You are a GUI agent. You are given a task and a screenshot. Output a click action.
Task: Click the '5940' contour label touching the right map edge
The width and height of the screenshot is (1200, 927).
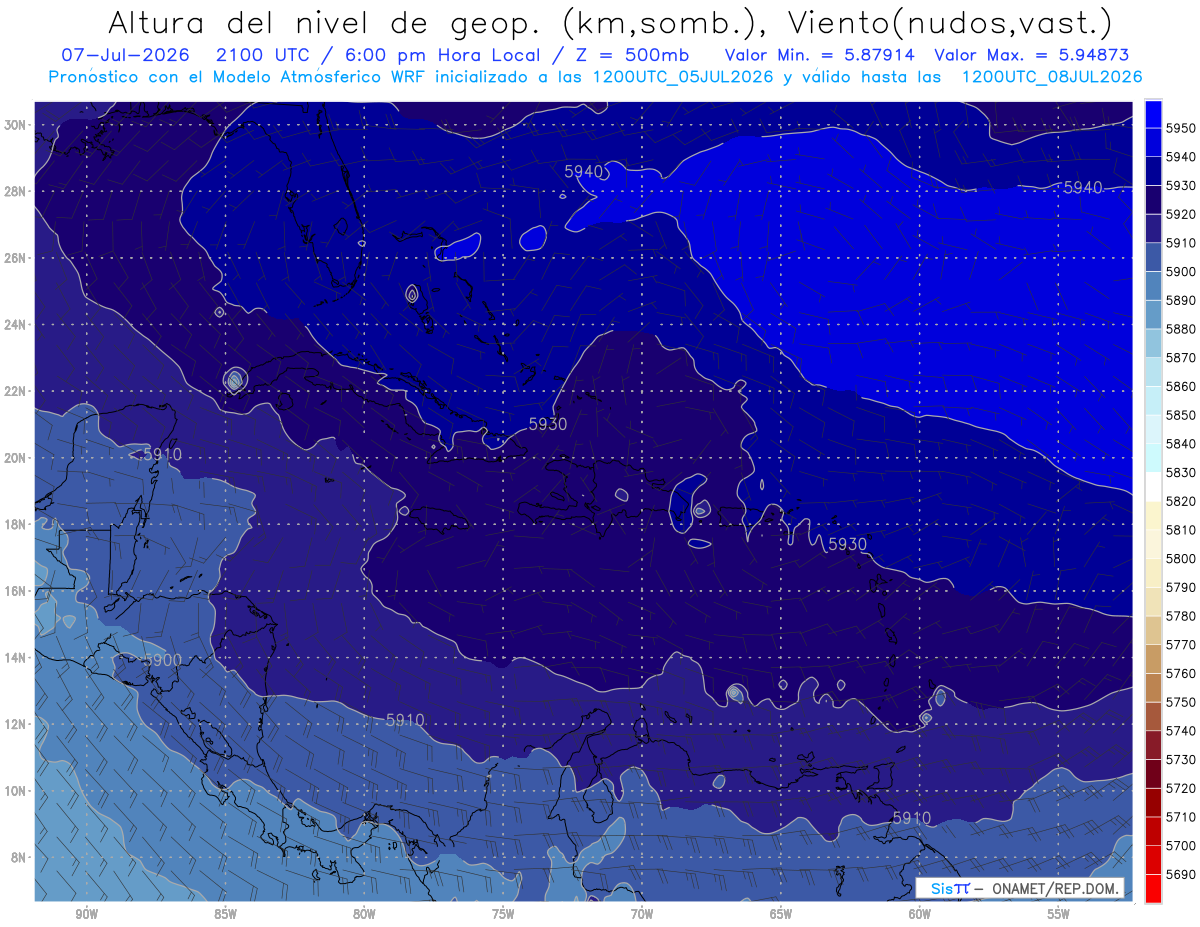click(x=1082, y=188)
